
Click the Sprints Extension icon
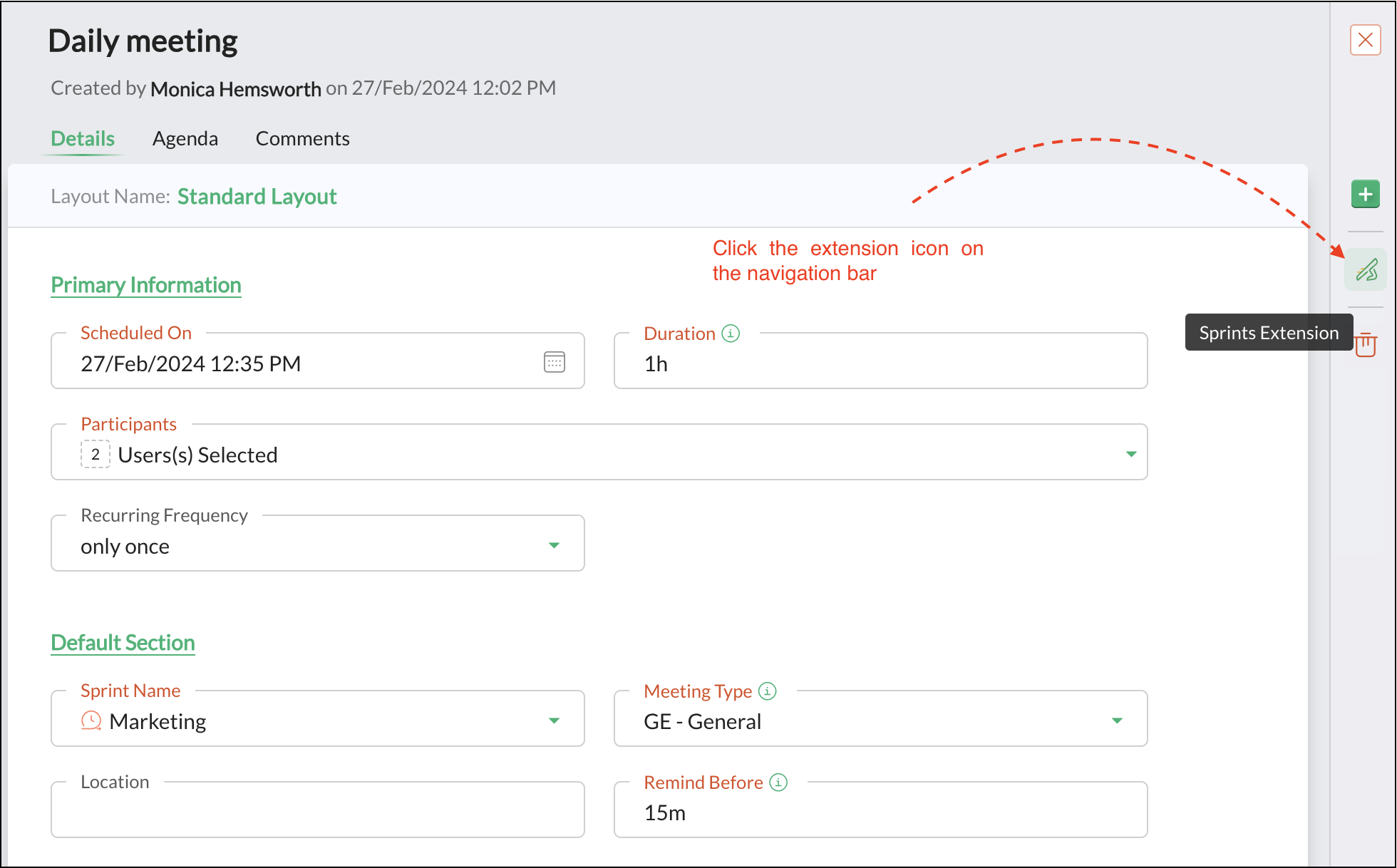point(1365,270)
